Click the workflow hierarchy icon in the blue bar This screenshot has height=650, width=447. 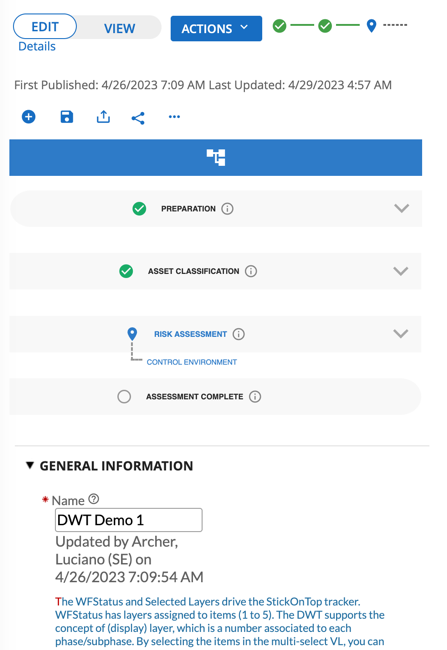tap(216, 158)
